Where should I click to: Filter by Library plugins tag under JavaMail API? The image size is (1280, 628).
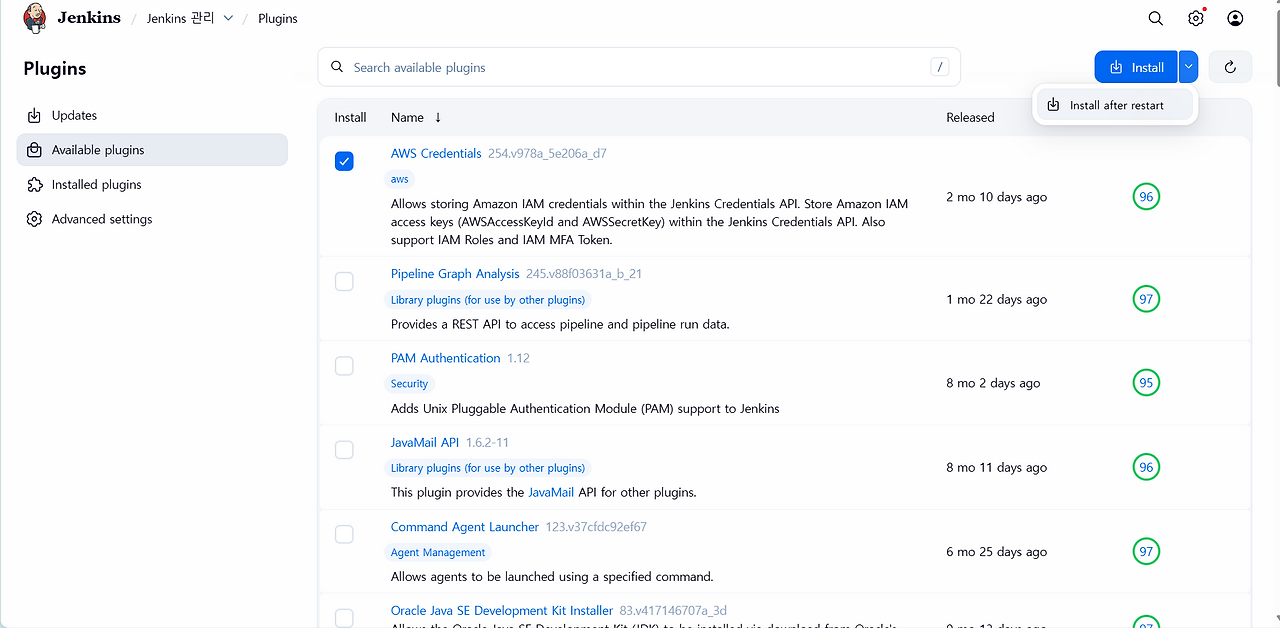488,468
